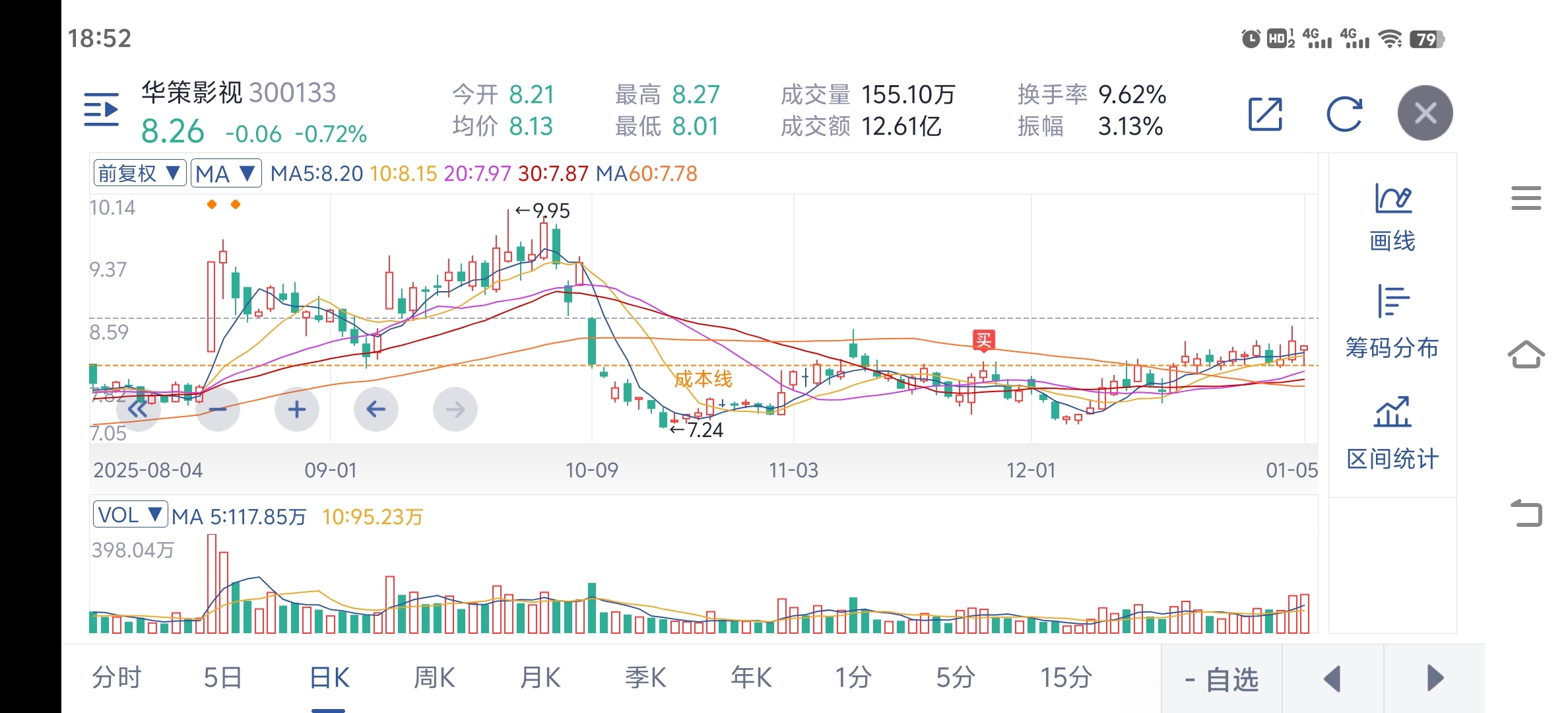Expand the VOL indicator dropdown

(130, 515)
